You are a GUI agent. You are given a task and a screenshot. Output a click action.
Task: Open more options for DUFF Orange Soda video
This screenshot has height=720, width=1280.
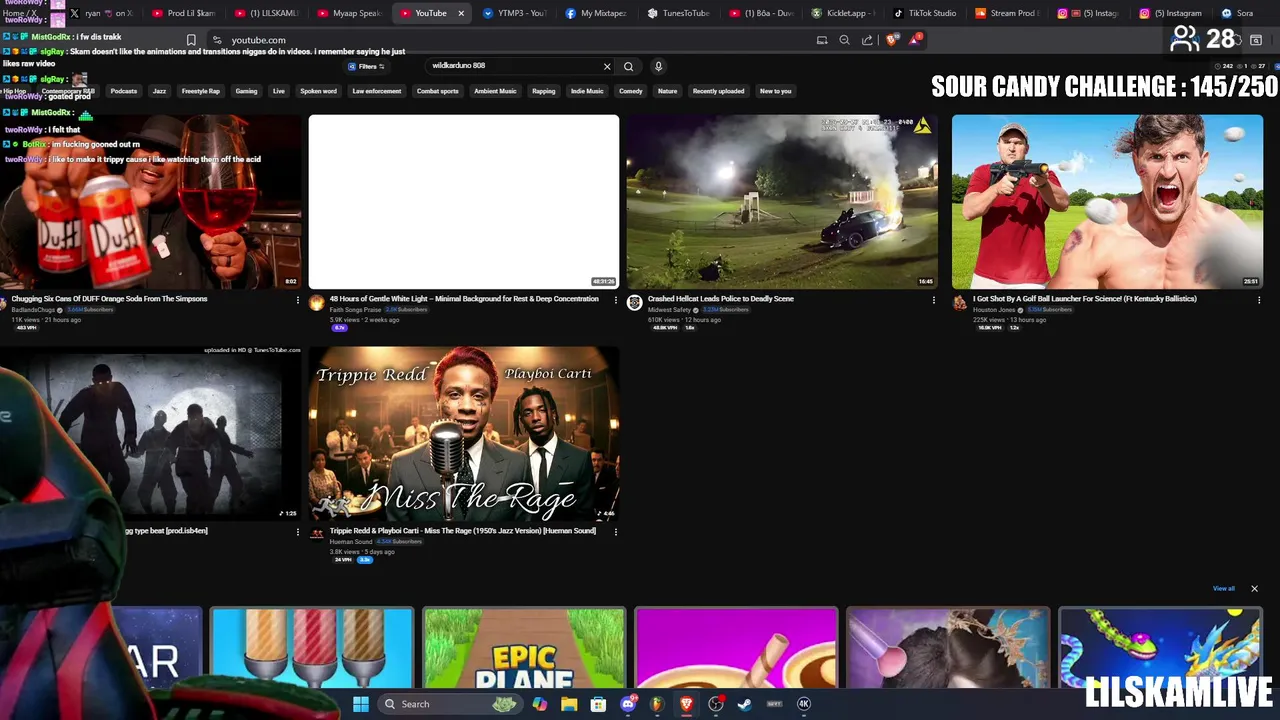pyautogui.click(x=297, y=300)
